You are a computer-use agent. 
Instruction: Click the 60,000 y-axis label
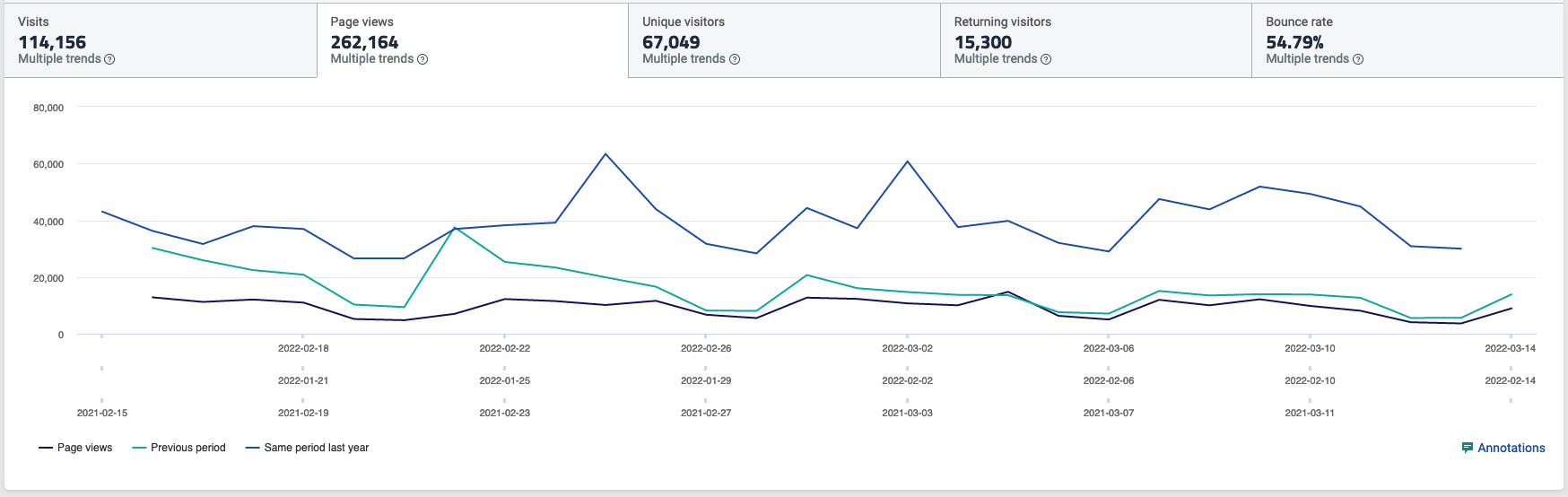(48, 164)
